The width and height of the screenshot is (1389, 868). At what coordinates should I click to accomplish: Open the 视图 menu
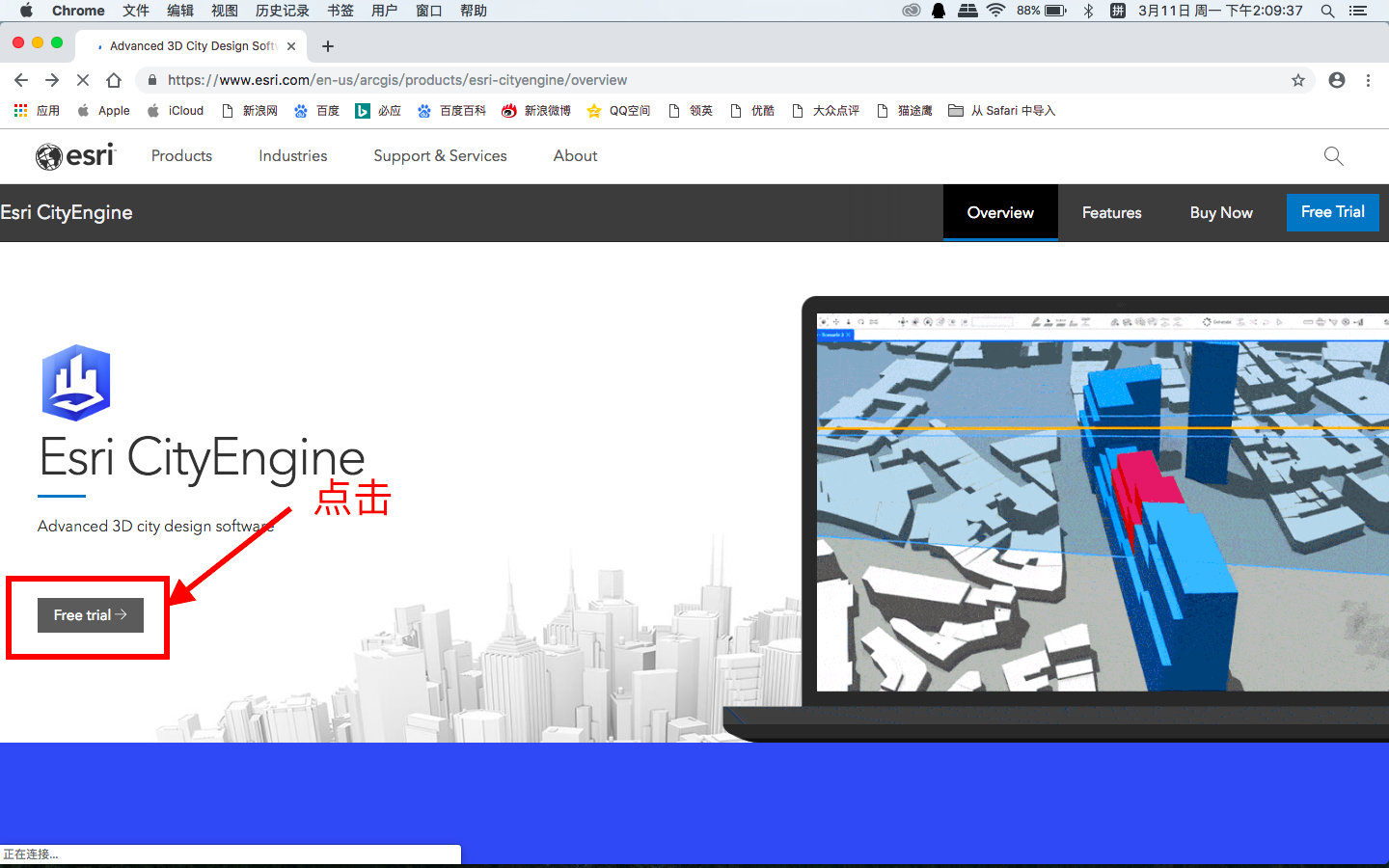(225, 11)
